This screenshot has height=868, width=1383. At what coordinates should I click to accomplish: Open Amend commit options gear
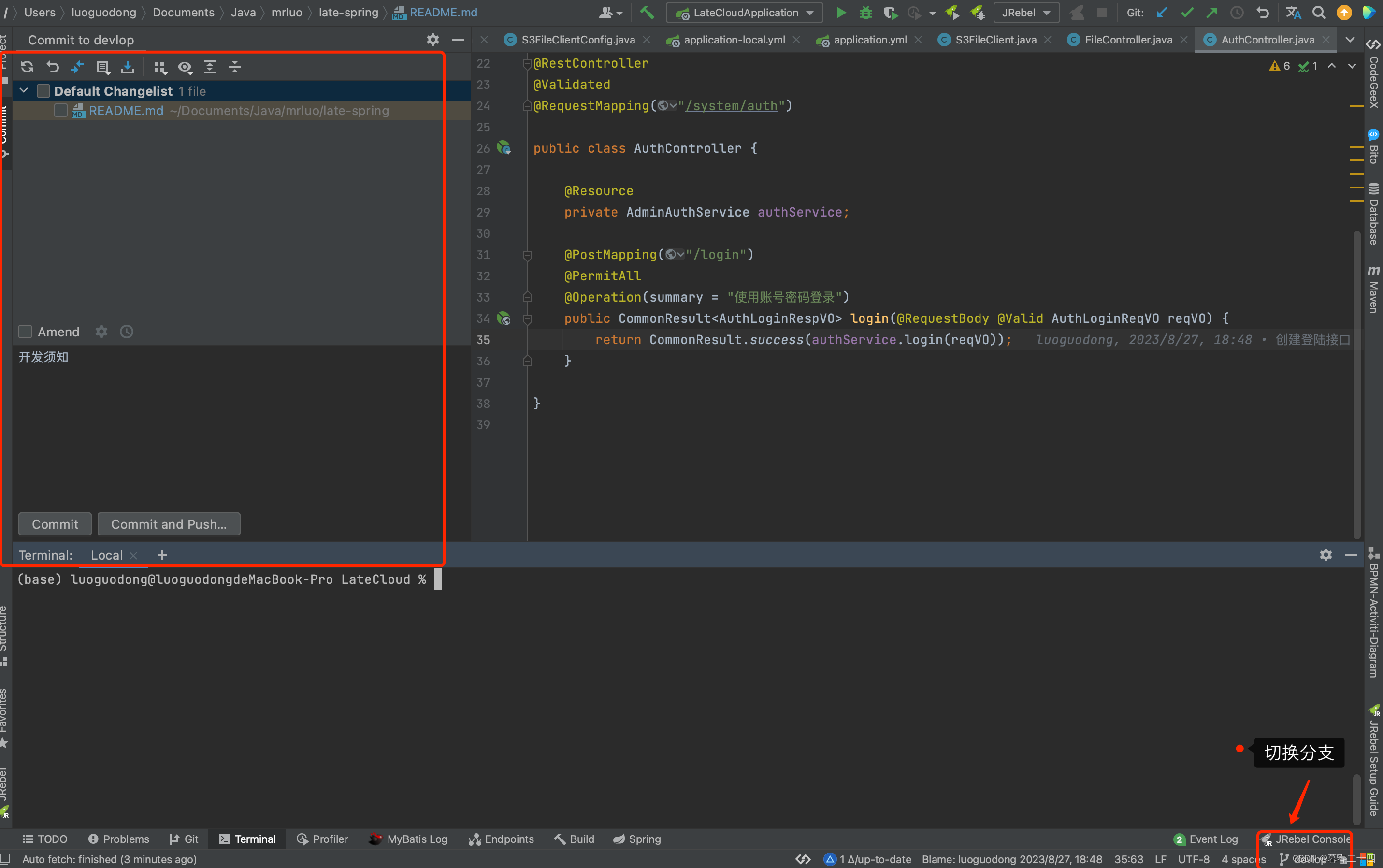point(101,331)
